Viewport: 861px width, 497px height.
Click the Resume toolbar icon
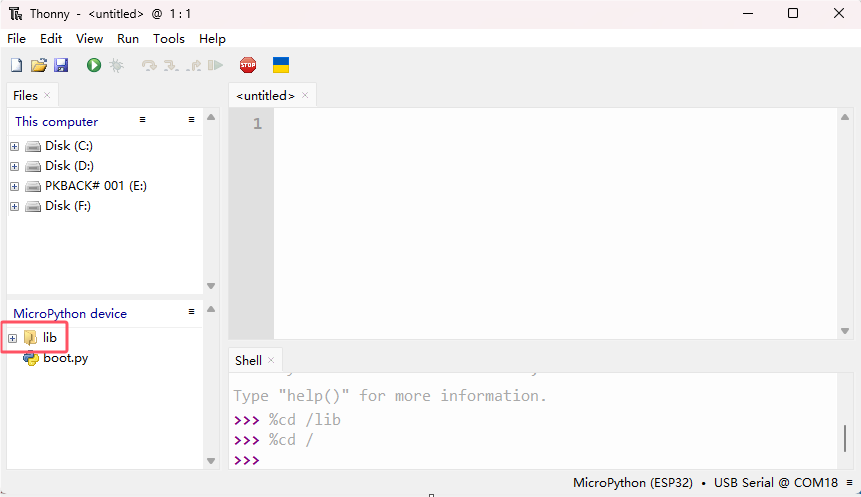(x=216, y=66)
